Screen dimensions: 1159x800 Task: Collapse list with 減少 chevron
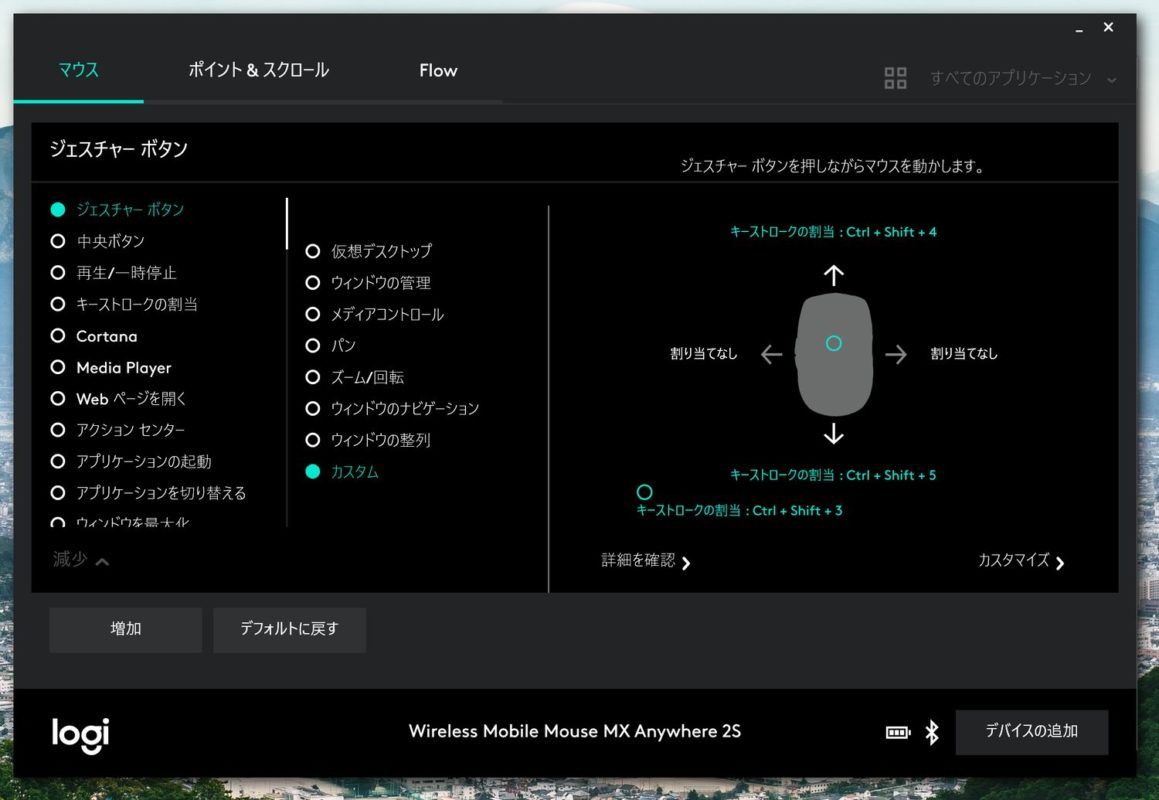coord(81,560)
